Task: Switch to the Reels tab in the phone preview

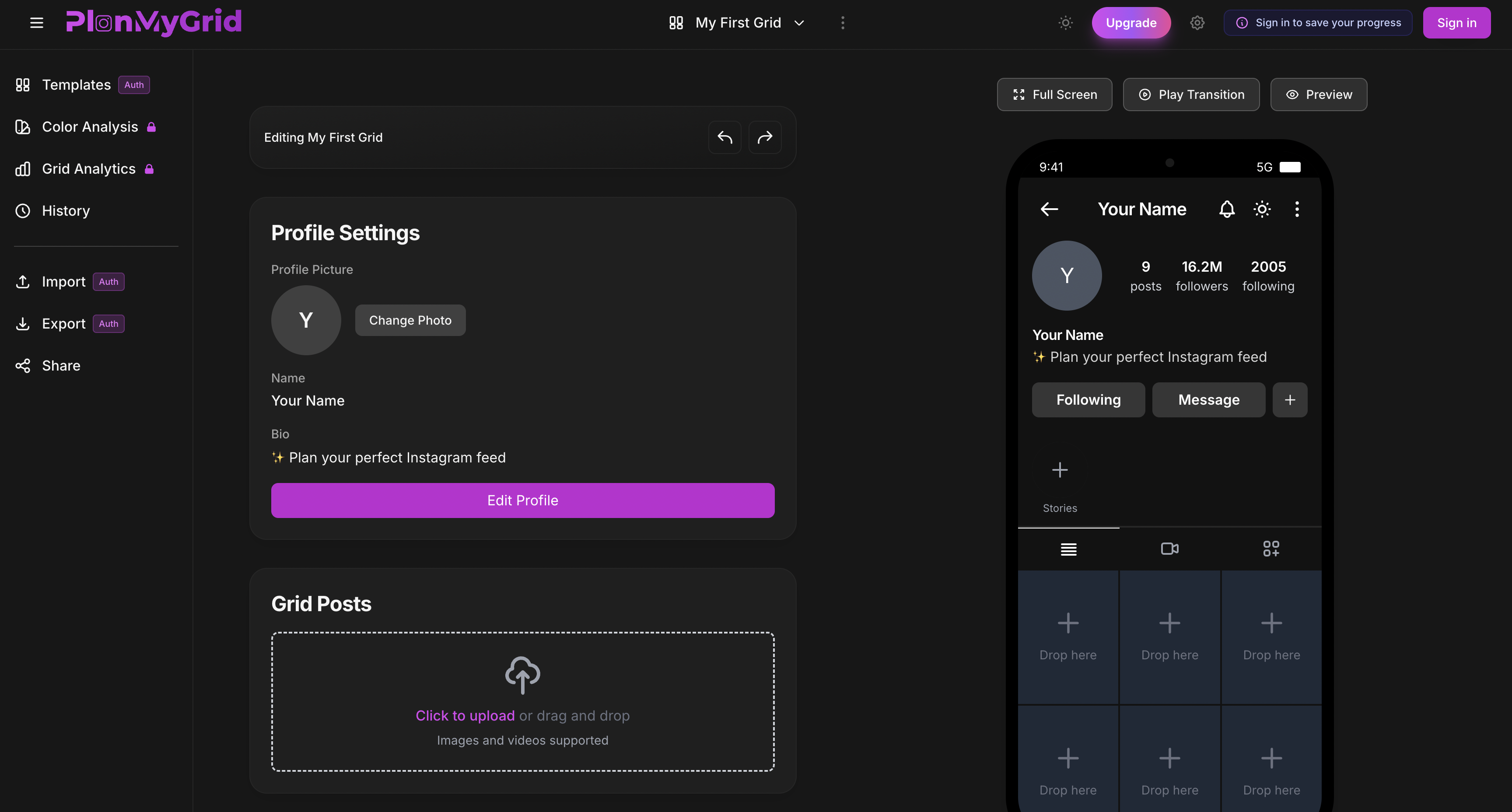Action: click(1169, 549)
